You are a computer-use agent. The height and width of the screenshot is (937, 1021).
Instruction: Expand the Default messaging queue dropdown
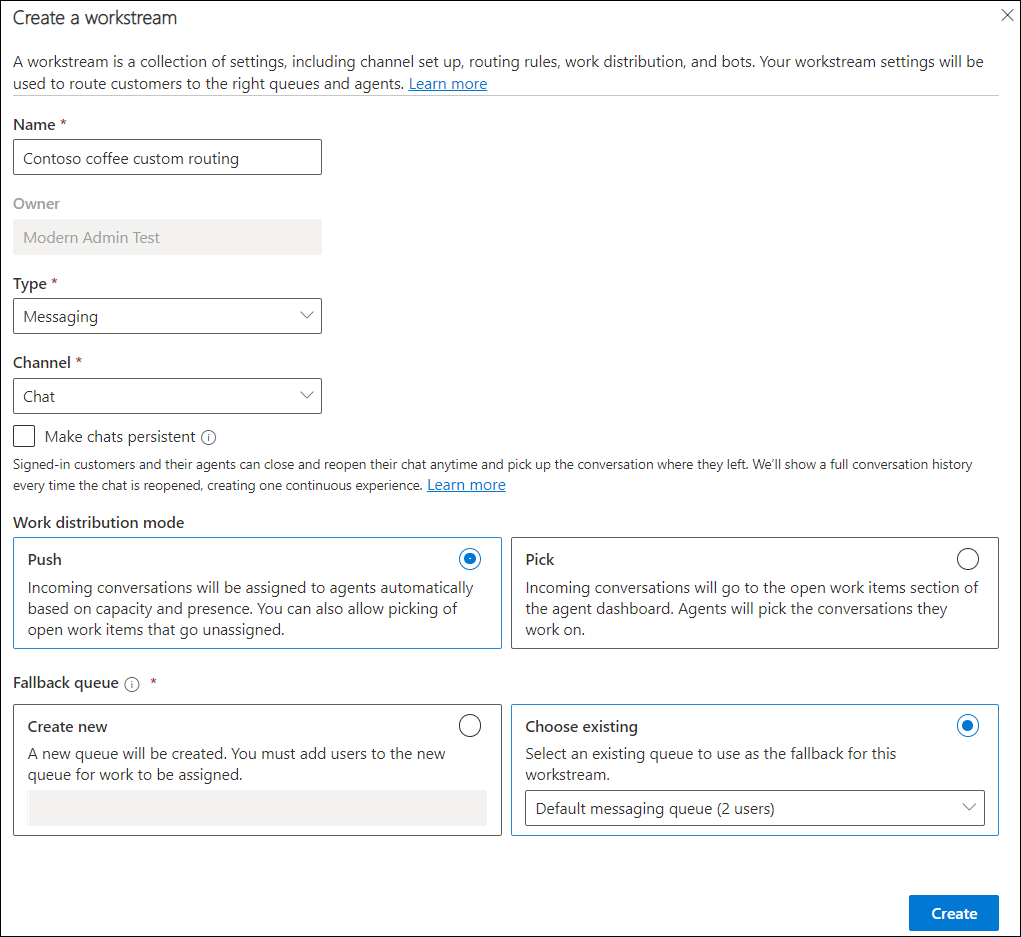click(x=968, y=808)
